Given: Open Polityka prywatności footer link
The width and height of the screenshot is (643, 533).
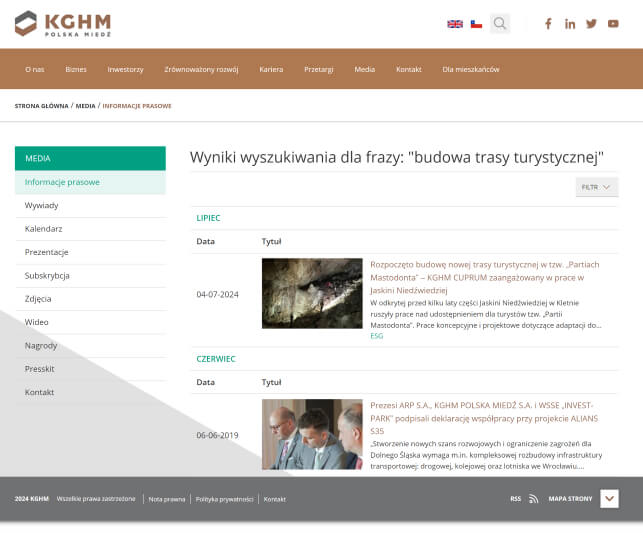Looking at the screenshot, I should tap(224, 499).
